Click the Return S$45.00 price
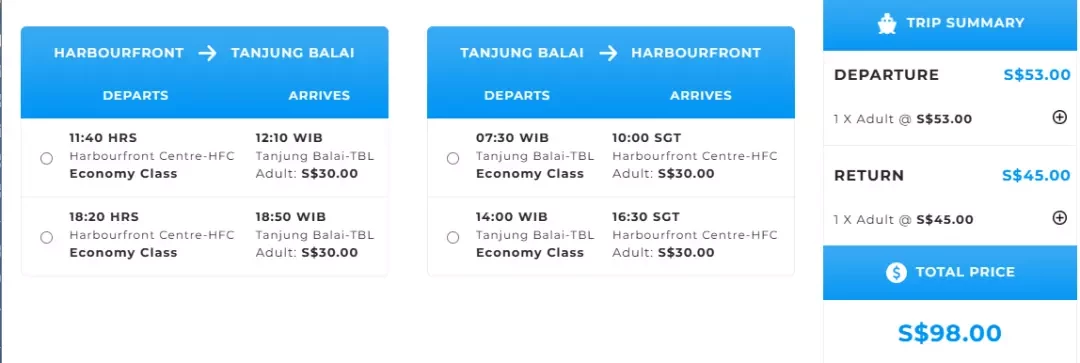This screenshot has height=363, width=1080. [x=1036, y=175]
